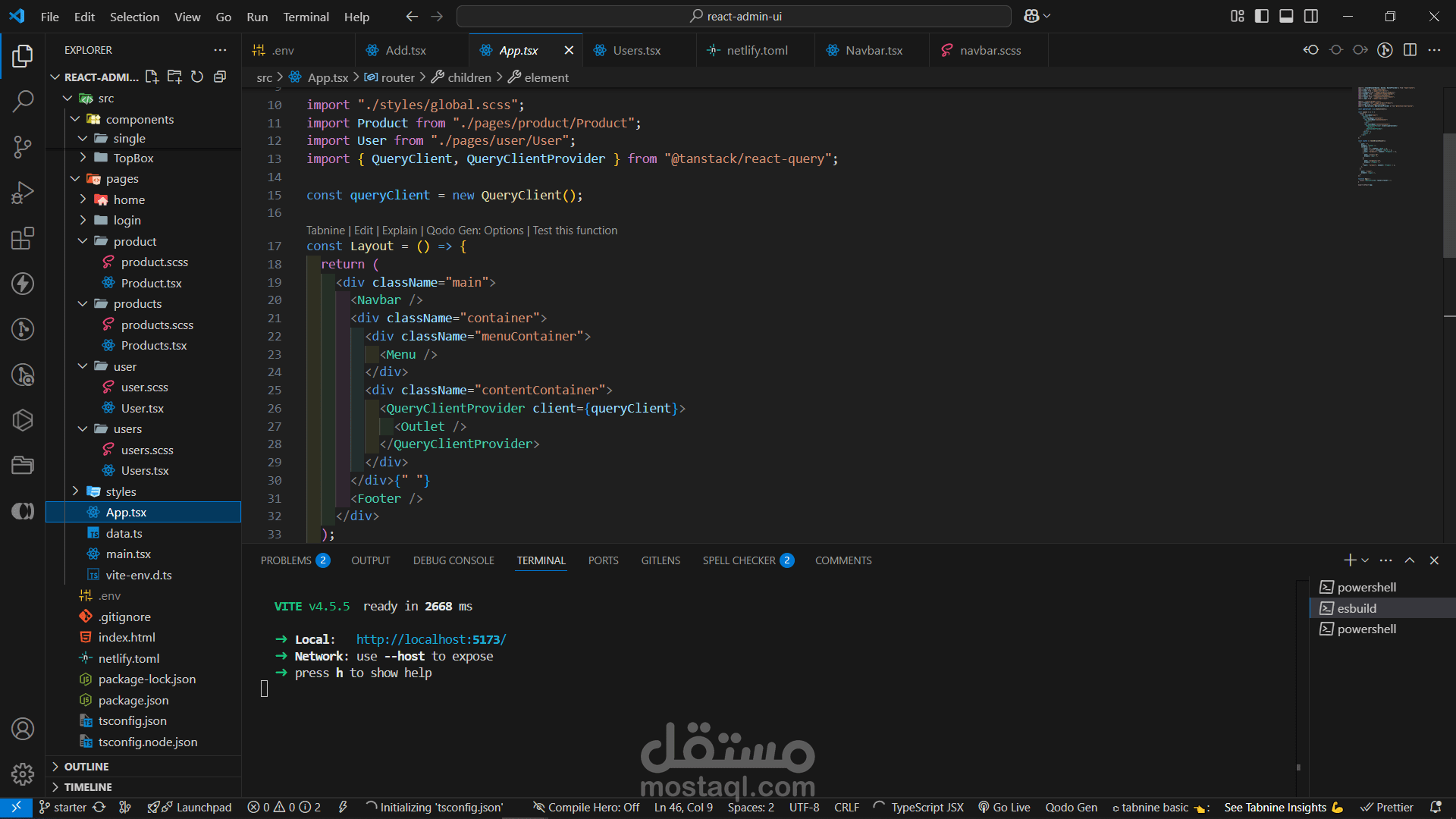Screen dimensions: 1456x819
Task: Collapse all folders in Explorer
Action: tap(220, 77)
